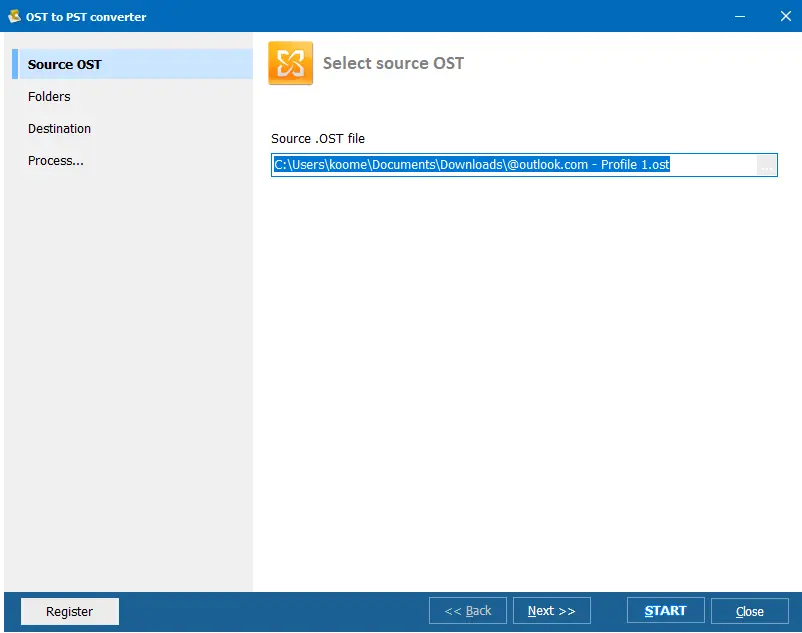This screenshot has width=802, height=633.
Task: Open file browser with the ellipsis button
Action: pyautogui.click(x=766, y=166)
